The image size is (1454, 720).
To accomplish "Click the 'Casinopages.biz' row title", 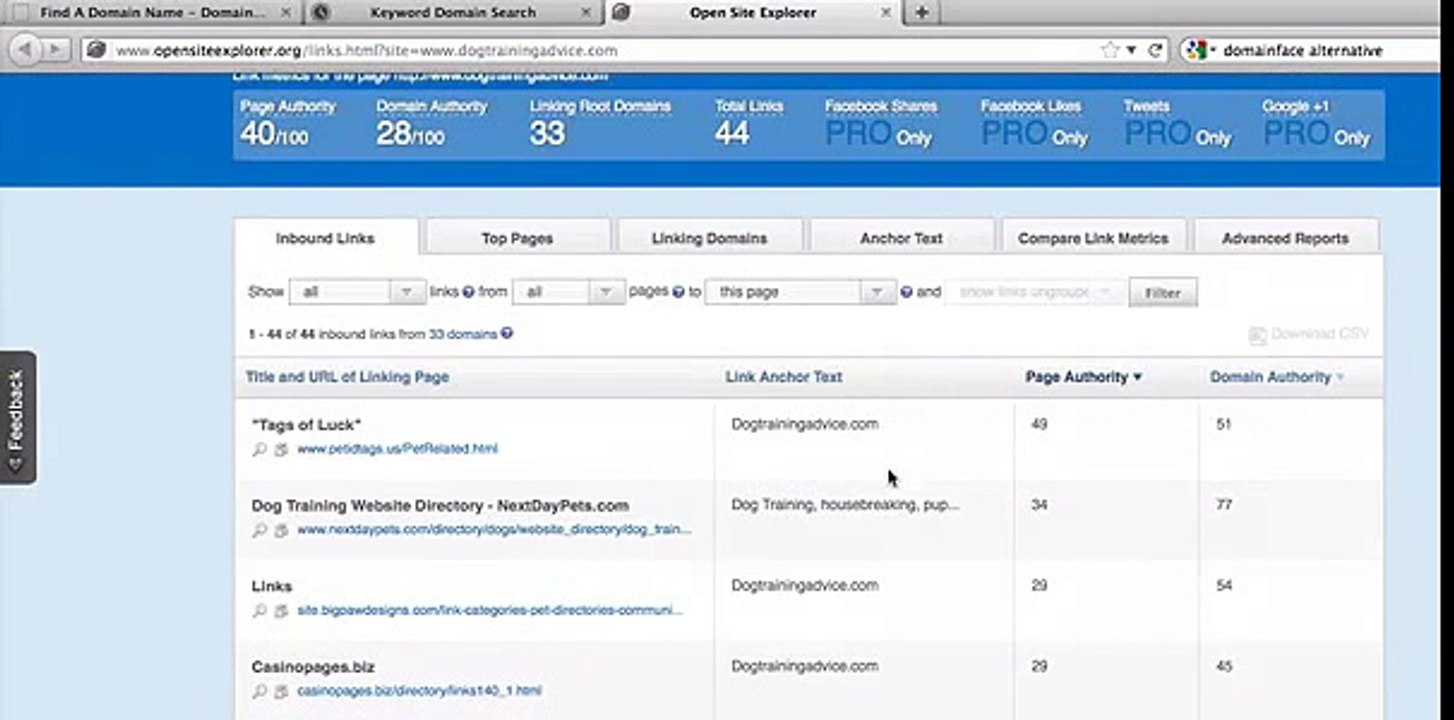I will [x=313, y=667].
